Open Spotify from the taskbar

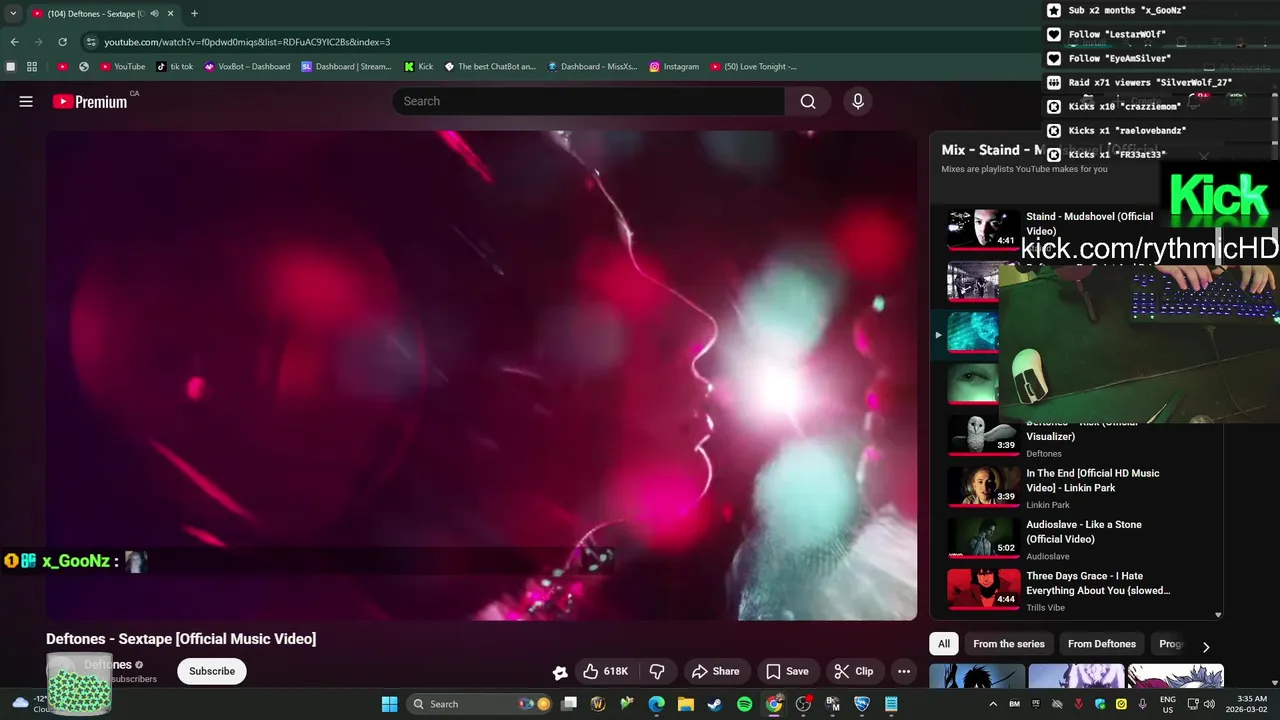click(744, 704)
